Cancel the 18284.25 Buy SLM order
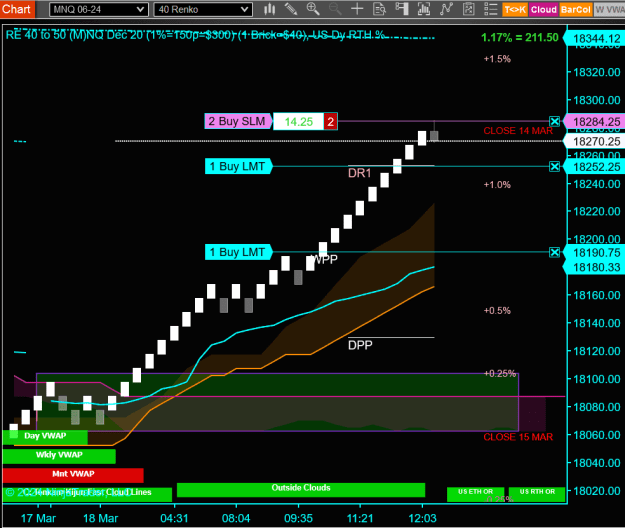Screen dimensions: 625x528 (x=554, y=121)
